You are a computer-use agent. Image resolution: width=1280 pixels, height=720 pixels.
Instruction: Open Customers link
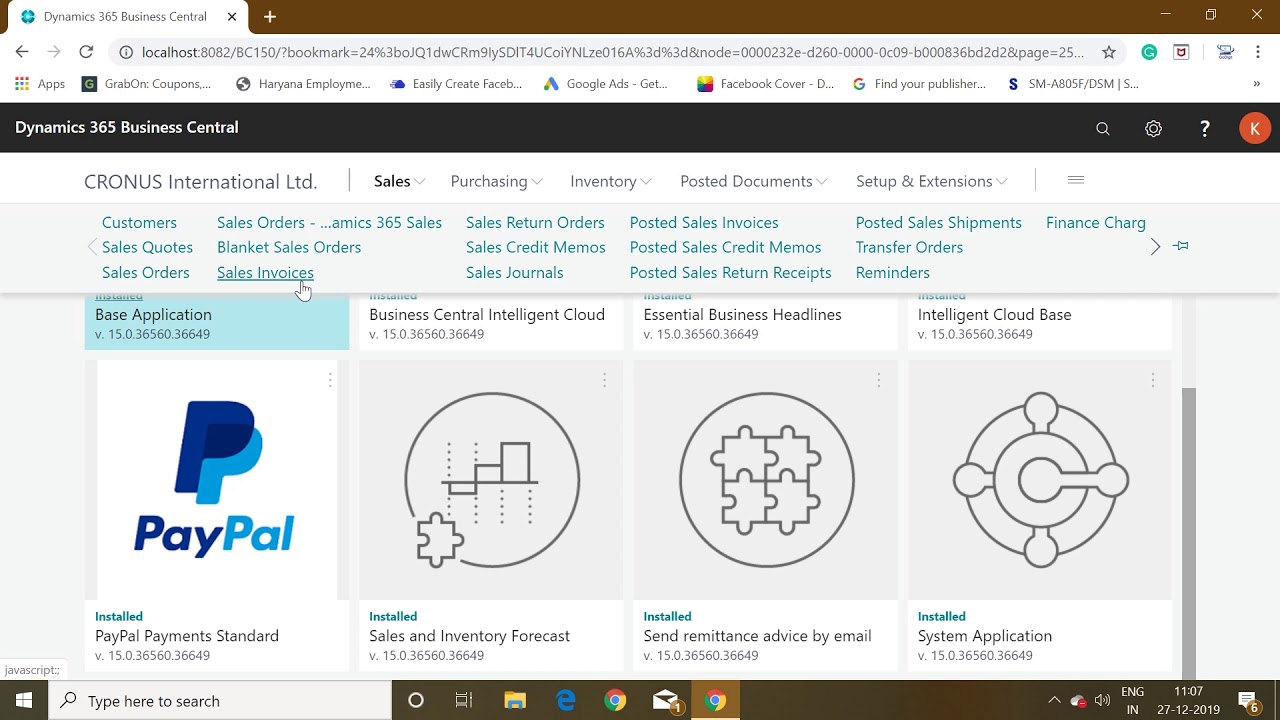click(139, 222)
